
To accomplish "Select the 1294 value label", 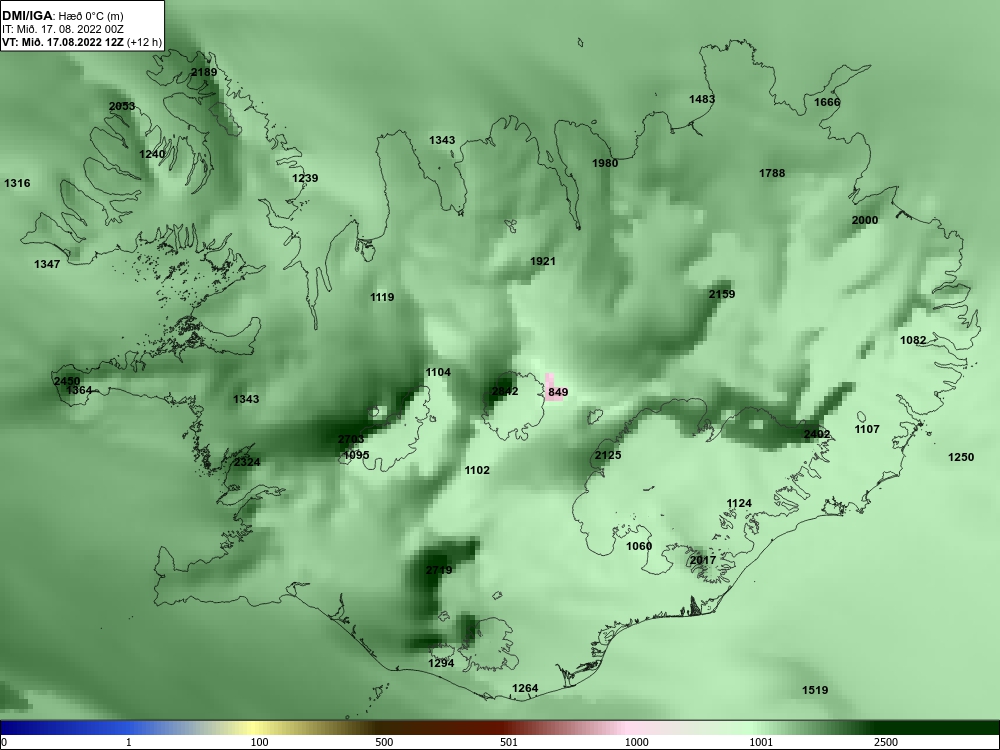I will point(441,663).
